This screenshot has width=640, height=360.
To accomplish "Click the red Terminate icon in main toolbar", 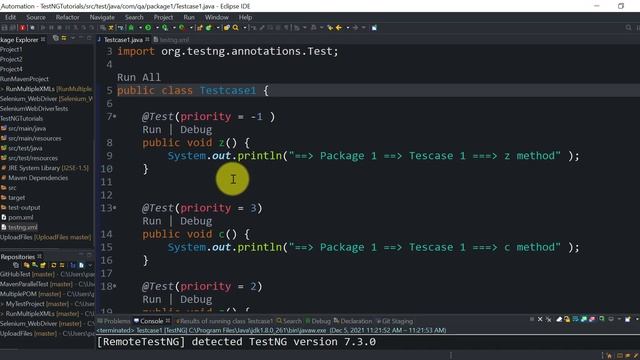I will point(23,28).
